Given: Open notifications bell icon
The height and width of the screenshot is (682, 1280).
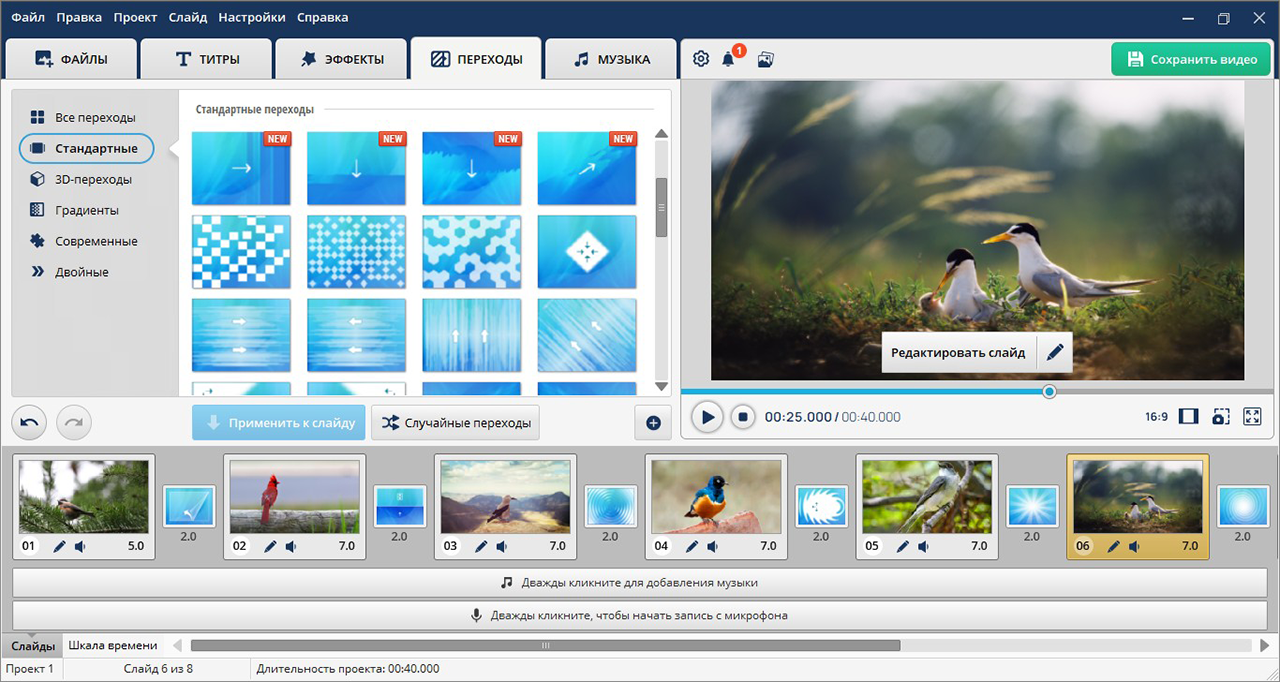Looking at the screenshot, I should tap(729, 59).
